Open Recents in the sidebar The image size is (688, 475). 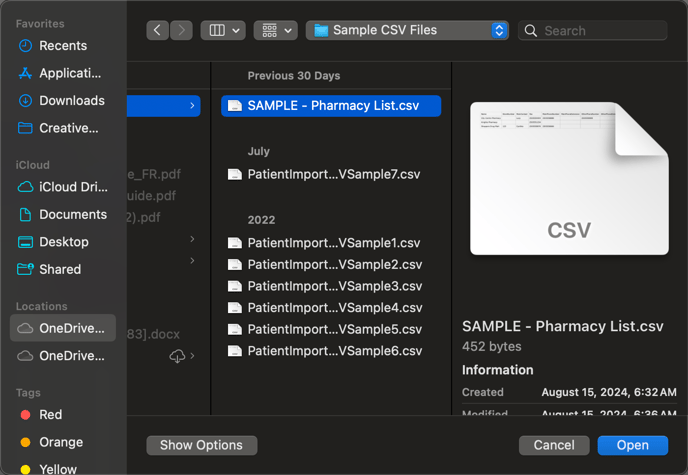click(62, 46)
